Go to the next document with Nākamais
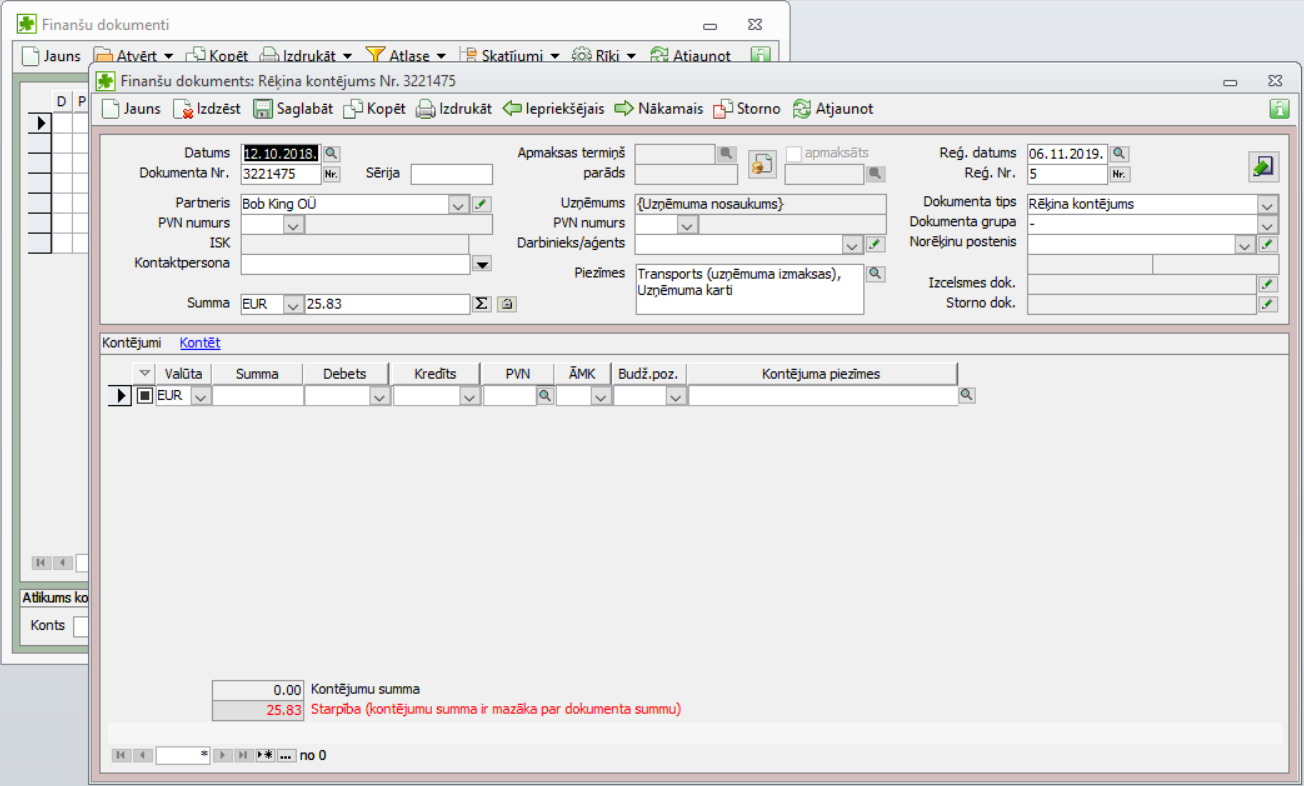The width and height of the screenshot is (1304, 786). click(658, 109)
